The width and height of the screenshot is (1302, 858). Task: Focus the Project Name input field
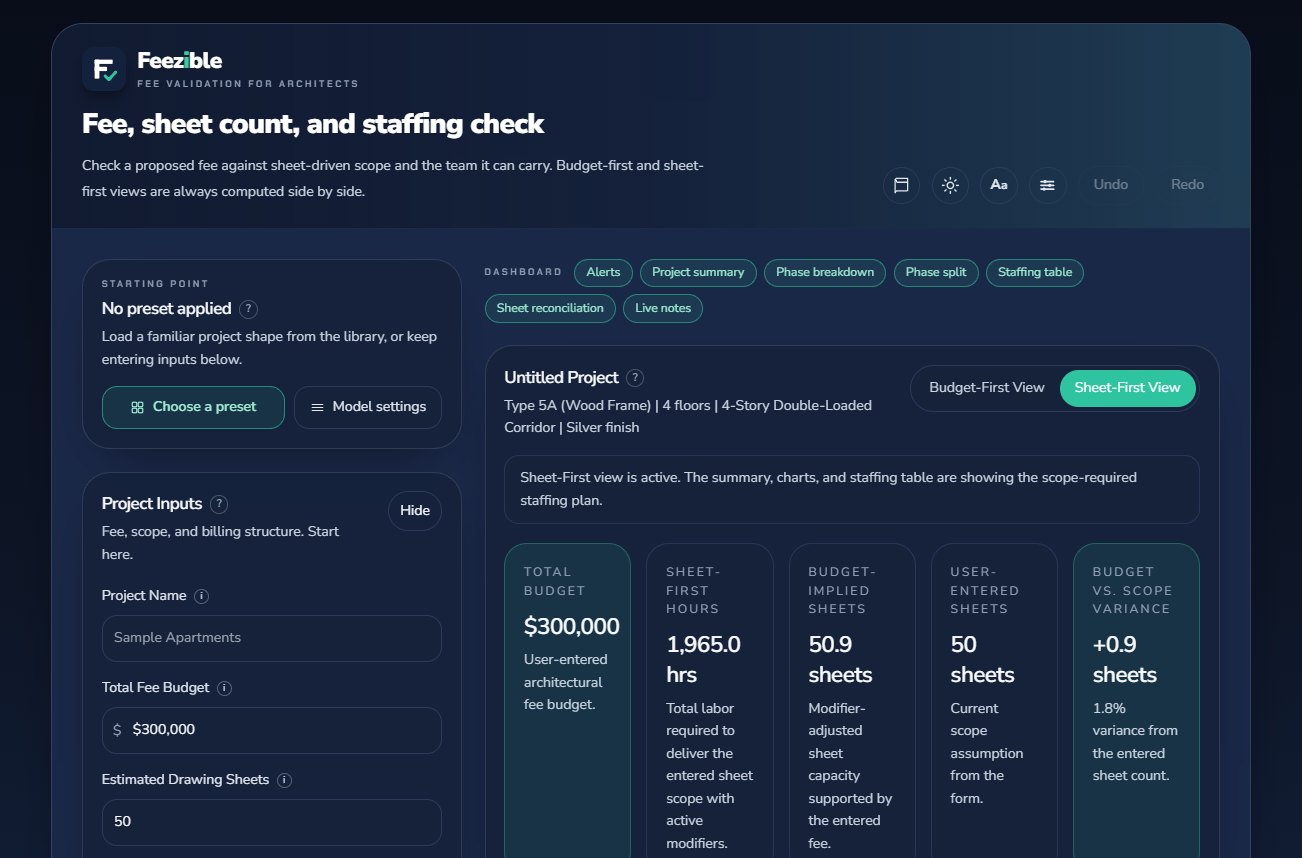272,638
